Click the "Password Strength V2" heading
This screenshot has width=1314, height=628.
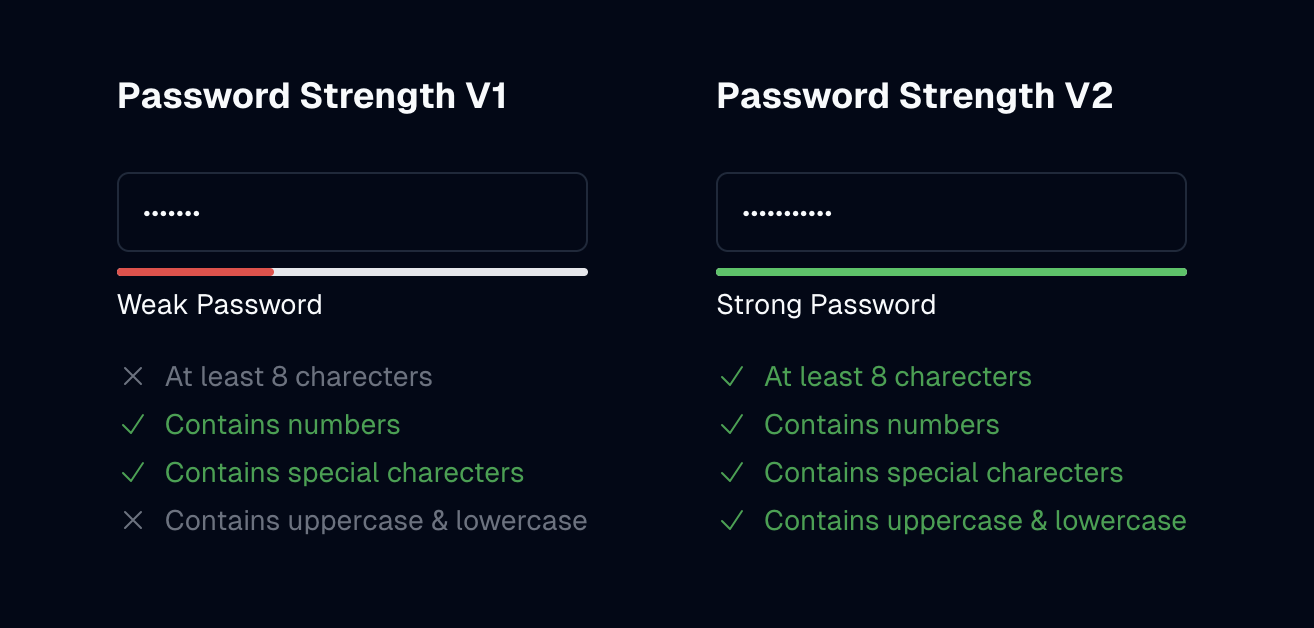[915, 96]
